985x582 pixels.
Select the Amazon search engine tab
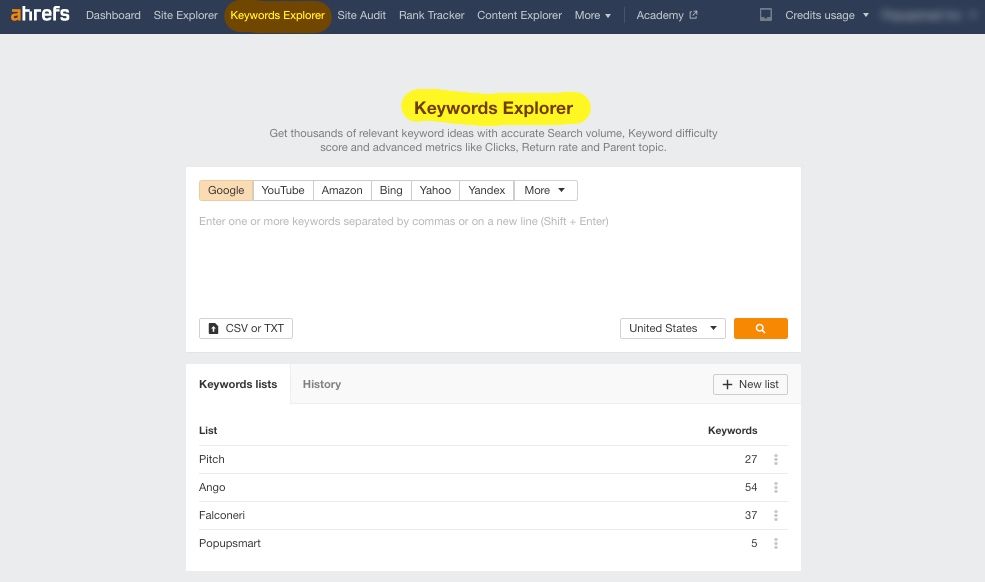342,190
